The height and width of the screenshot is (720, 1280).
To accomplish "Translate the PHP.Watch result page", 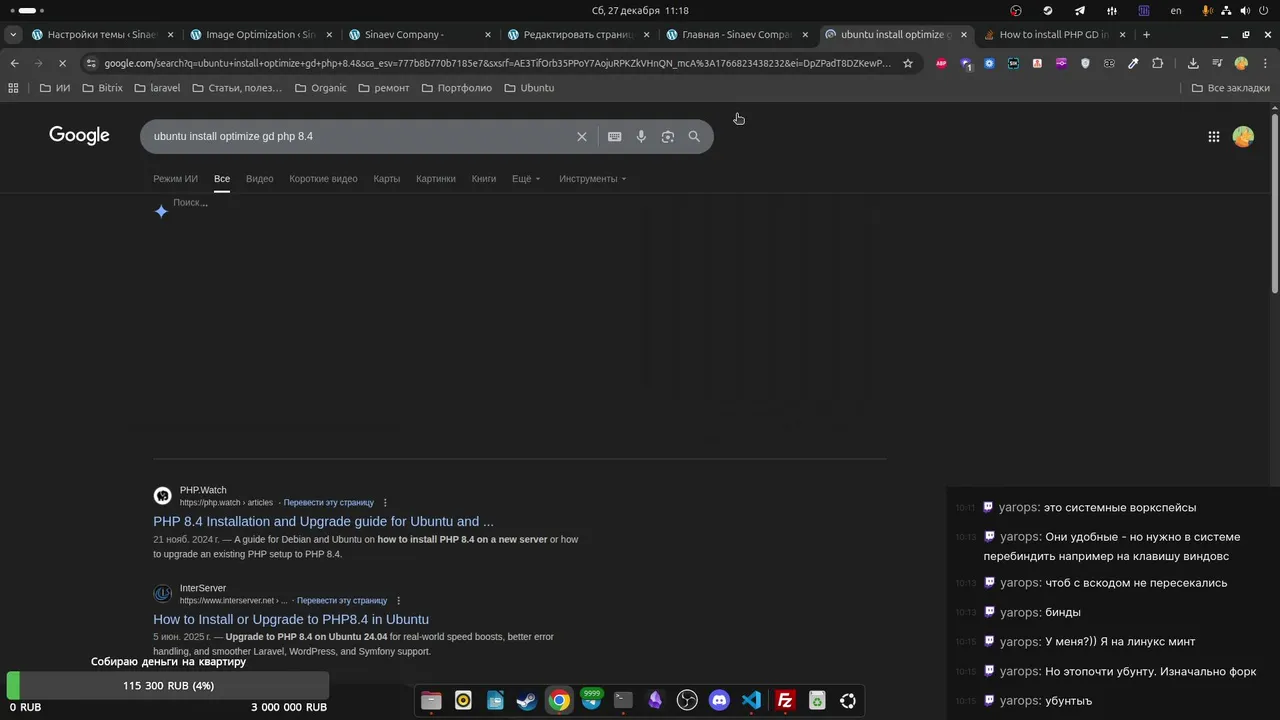I will coord(328,503).
